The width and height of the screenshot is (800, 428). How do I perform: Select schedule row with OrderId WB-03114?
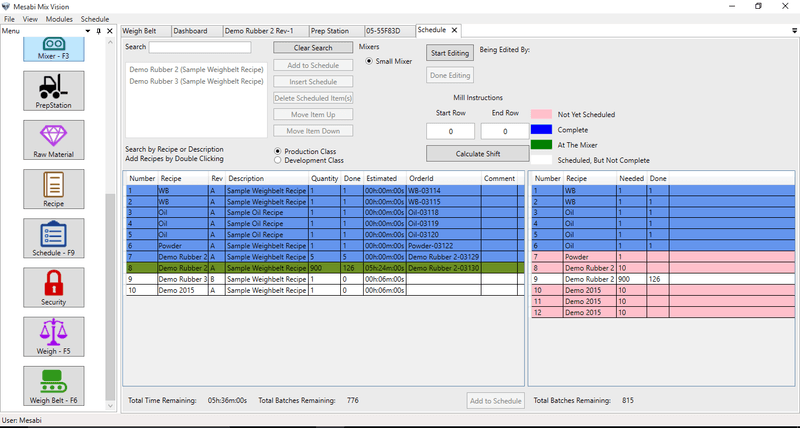[x=325, y=190]
